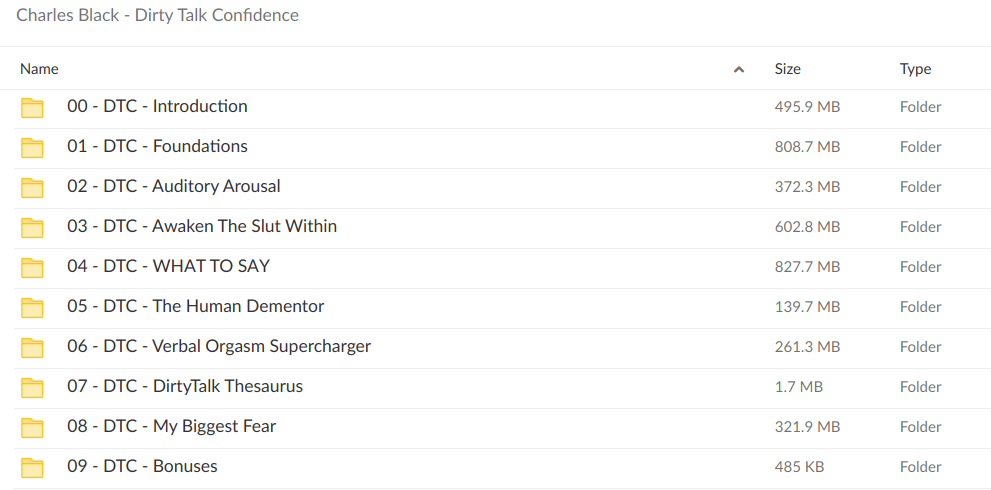Click the folder icon beside 04 - DTC - WHAT TO SAY
This screenshot has width=991, height=490.
tap(32, 268)
